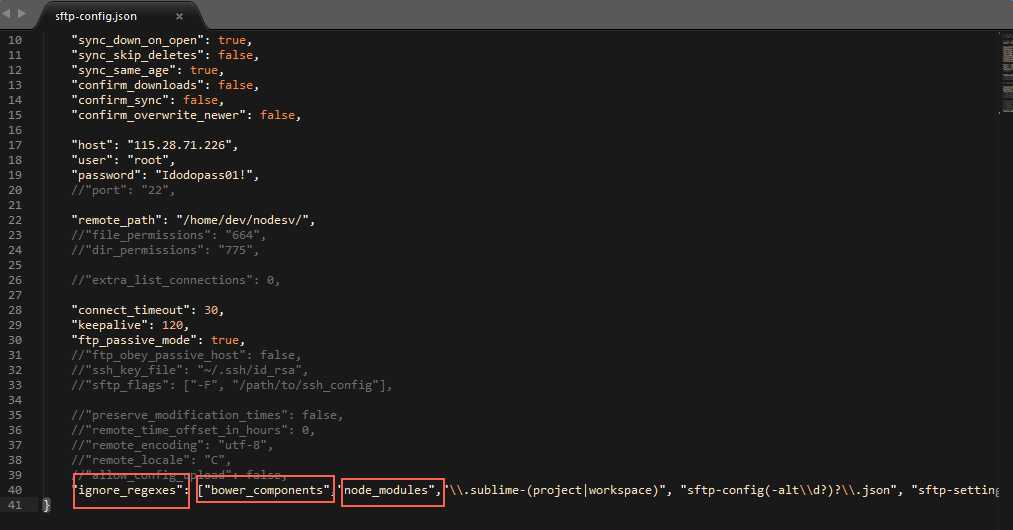Click commented "dir_permissions" line
1013x530 pixels.
[x=165, y=249]
